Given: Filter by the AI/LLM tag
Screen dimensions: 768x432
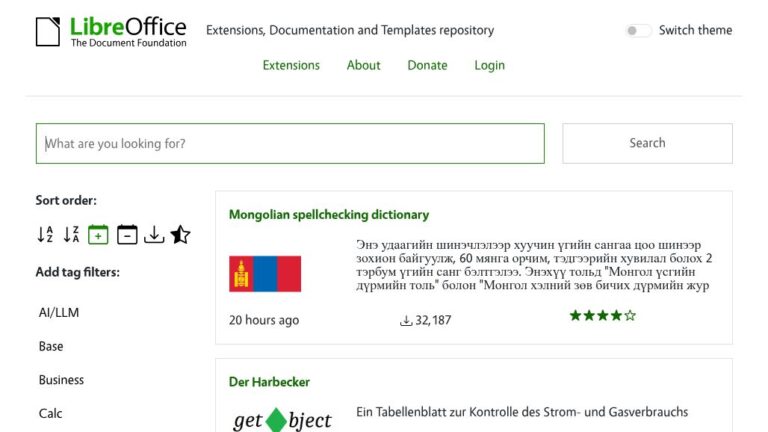Looking at the screenshot, I should [59, 312].
